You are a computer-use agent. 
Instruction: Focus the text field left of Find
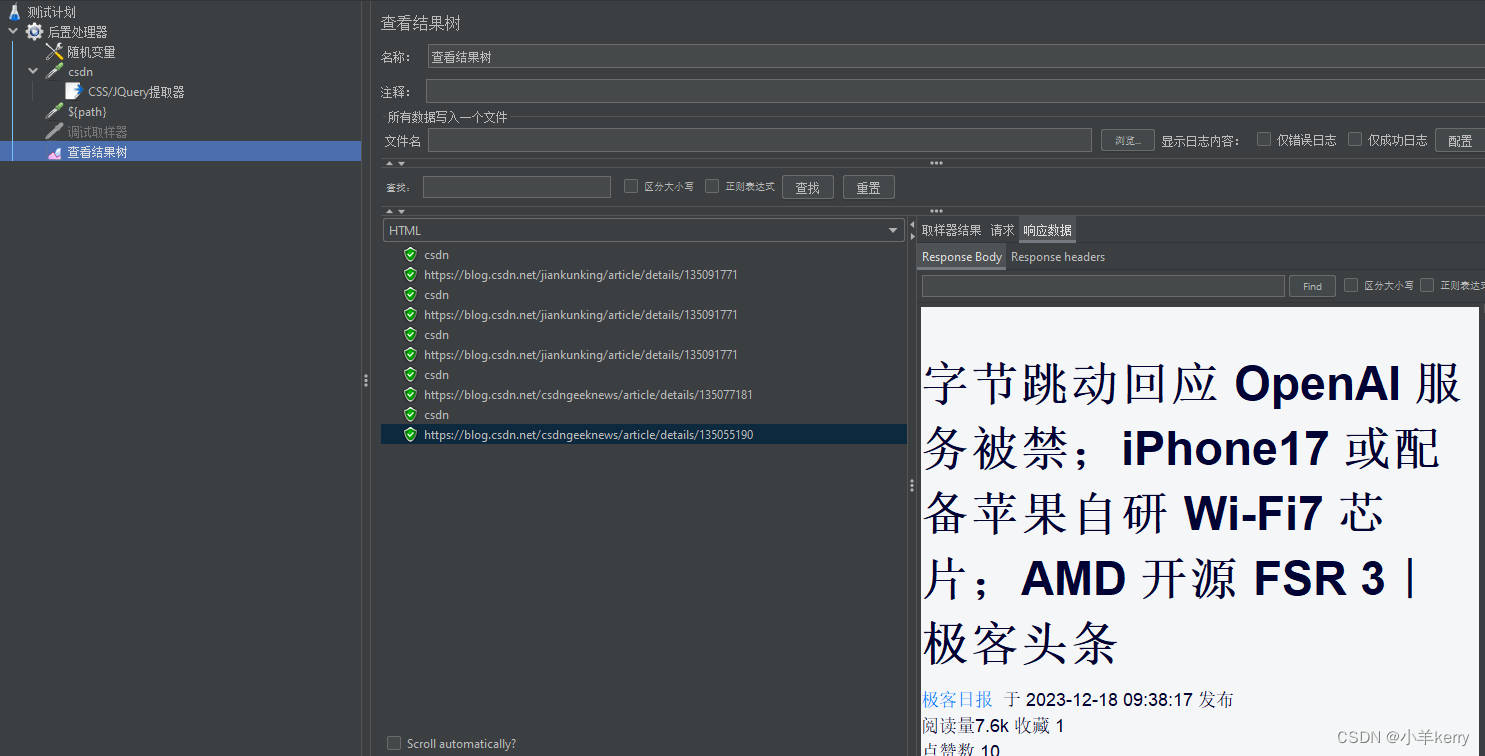pyautogui.click(x=1103, y=286)
